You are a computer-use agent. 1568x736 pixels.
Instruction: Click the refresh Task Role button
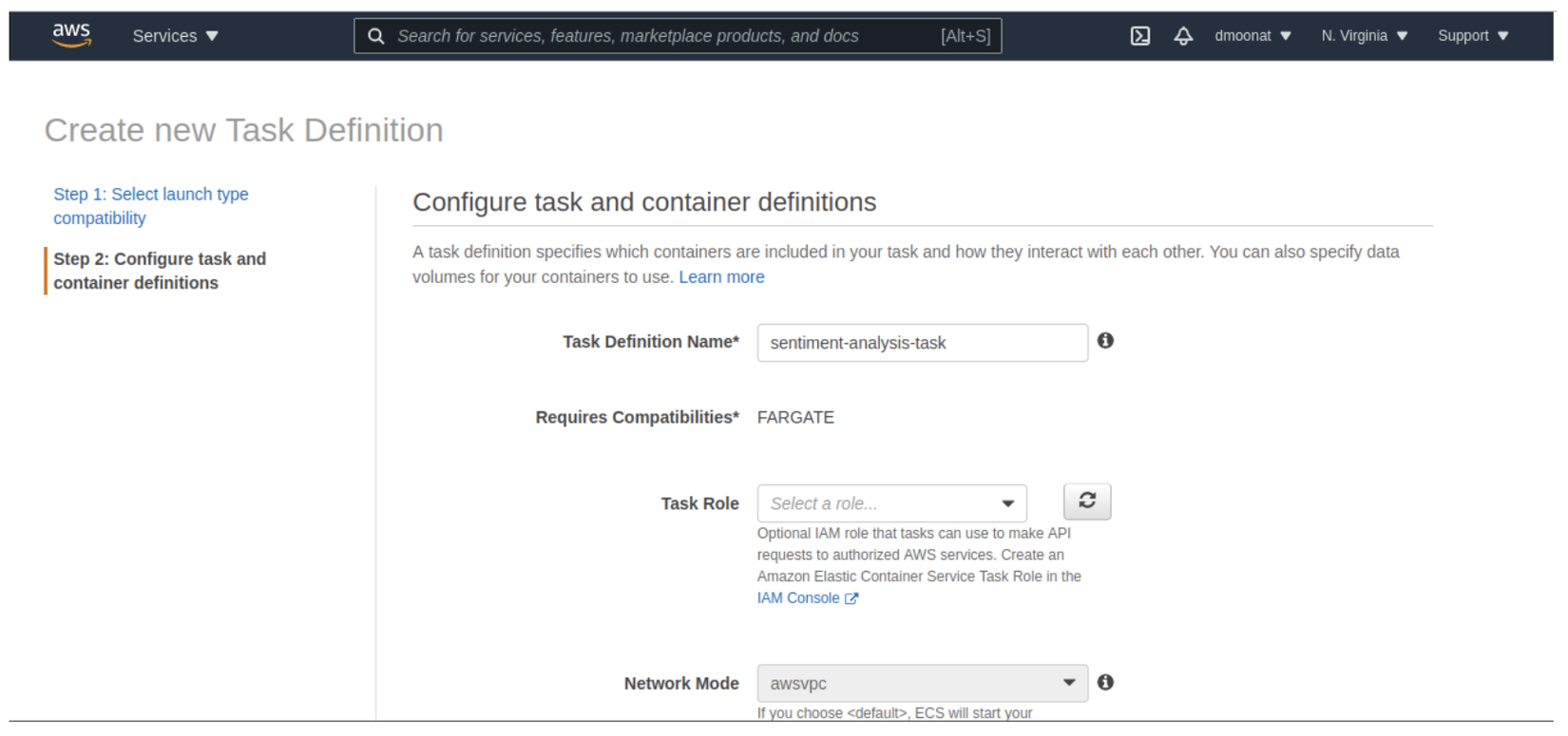point(1087,501)
